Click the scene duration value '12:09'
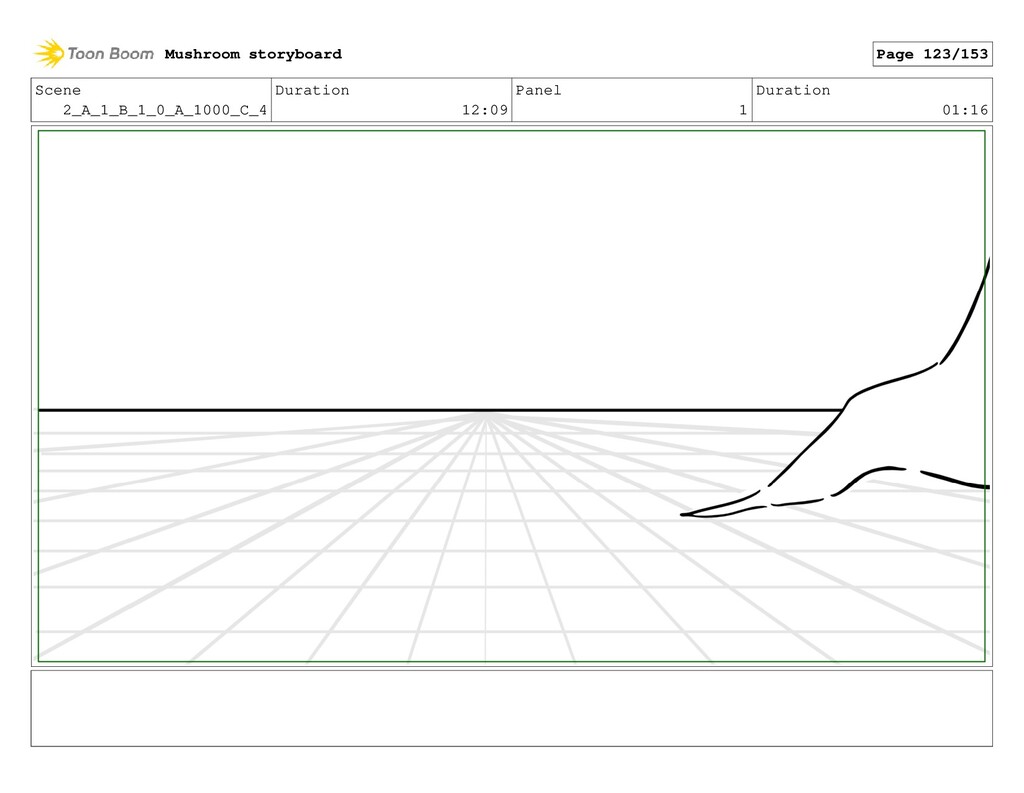 coord(485,110)
